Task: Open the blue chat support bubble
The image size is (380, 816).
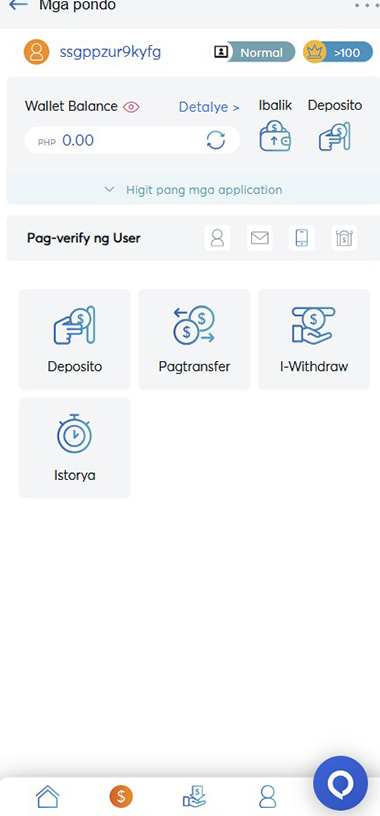Action: tap(340, 784)
